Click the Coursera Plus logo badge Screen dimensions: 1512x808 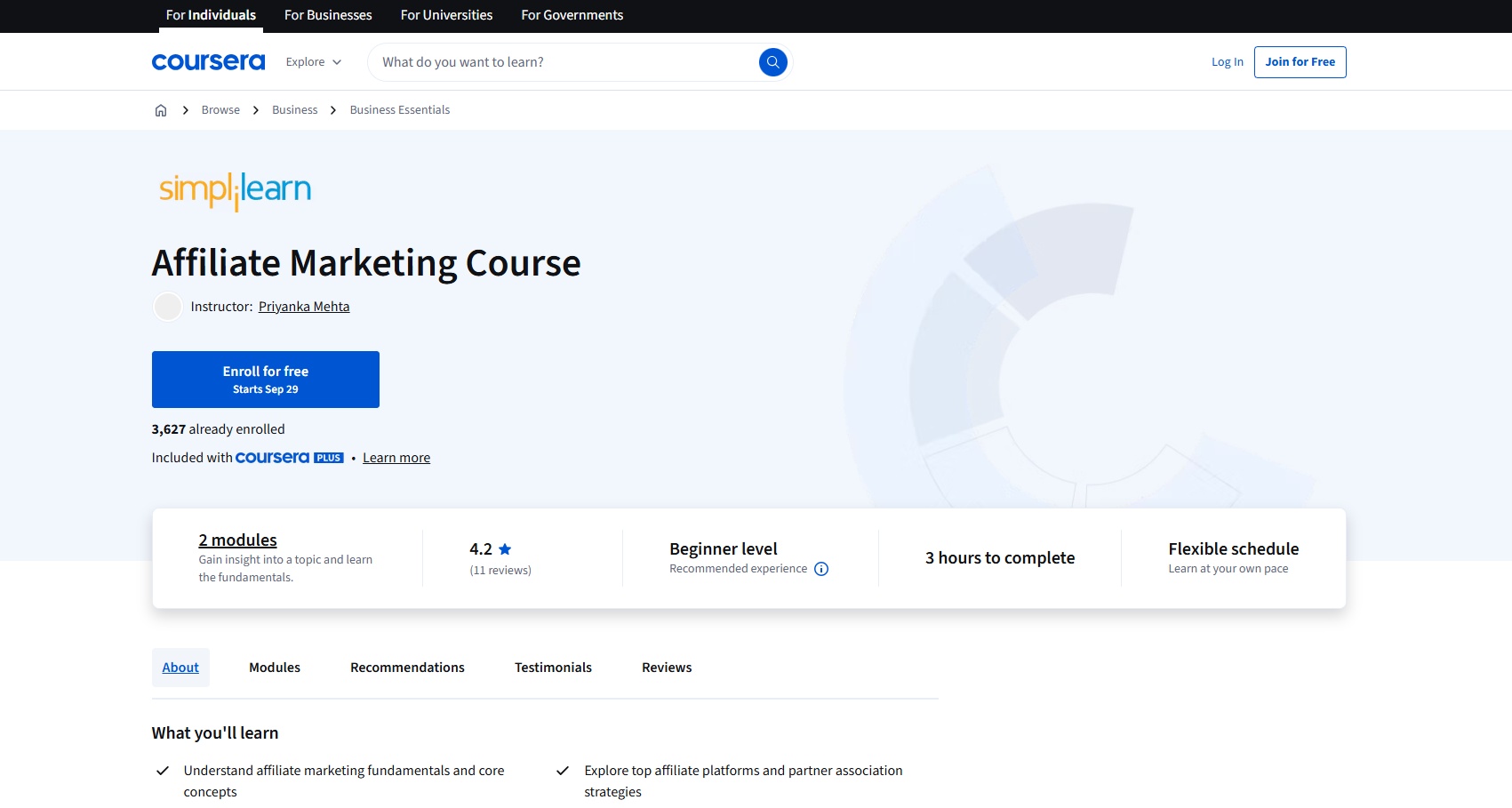coord(290,458)
